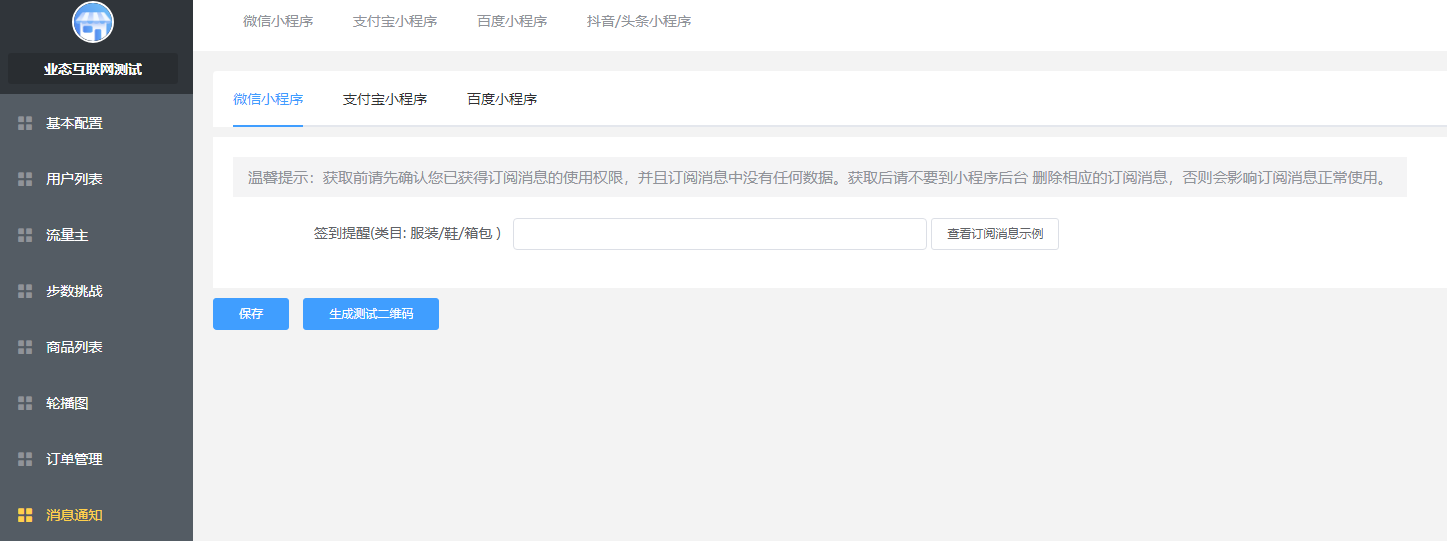Open 抖音/头条小程序 tab
This screenshot has width=1447, height=541.
click(639, 21)
